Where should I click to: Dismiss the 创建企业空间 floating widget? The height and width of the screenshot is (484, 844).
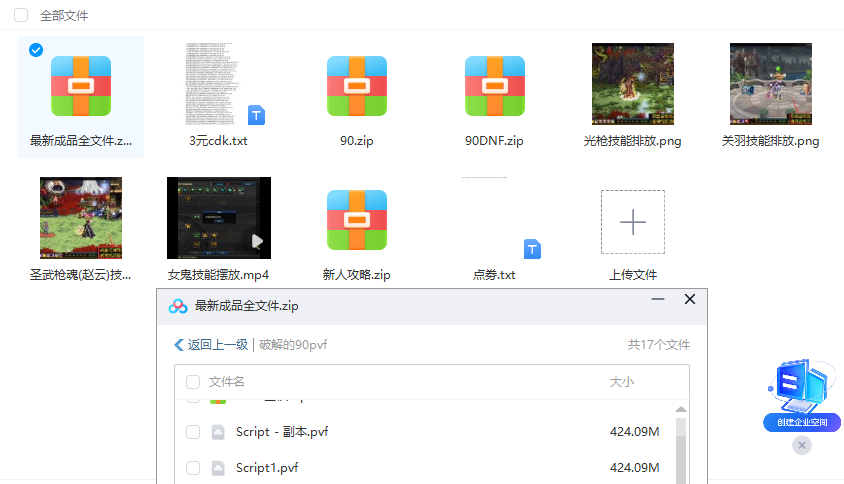(802, 445)
